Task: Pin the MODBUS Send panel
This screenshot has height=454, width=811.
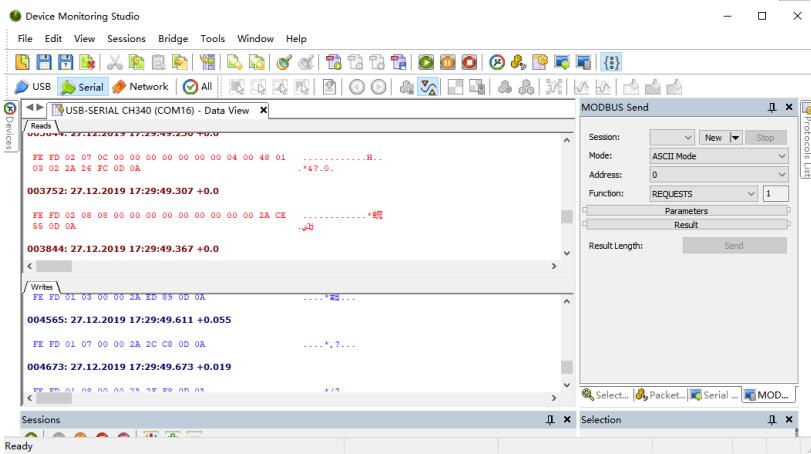Action: (772, 107)
